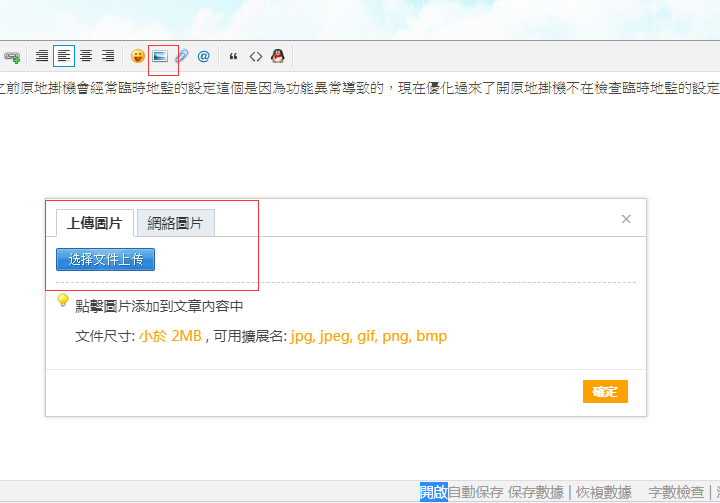Insert a blockquote with the quote icon

tap(234, 57)
